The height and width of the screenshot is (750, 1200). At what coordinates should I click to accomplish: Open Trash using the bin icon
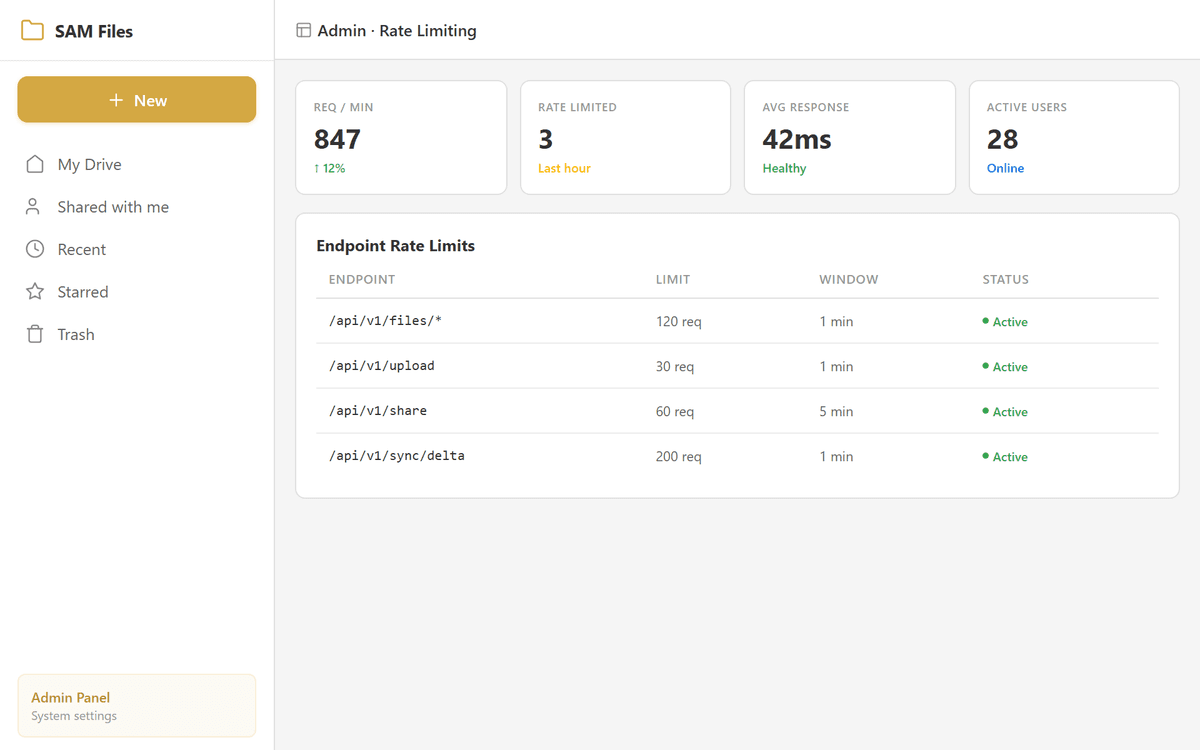click(x=35, y=334)
